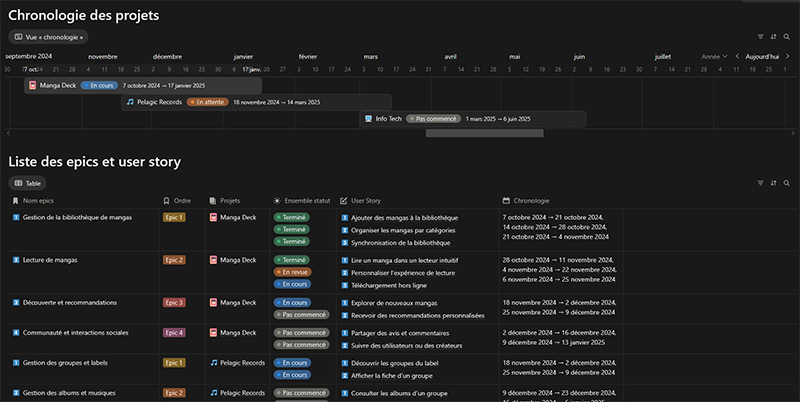The width and height of the screenshot is (800, 402).
Task: Click icon beside Gestion de la bibliothèque epic
Action: 16,217
